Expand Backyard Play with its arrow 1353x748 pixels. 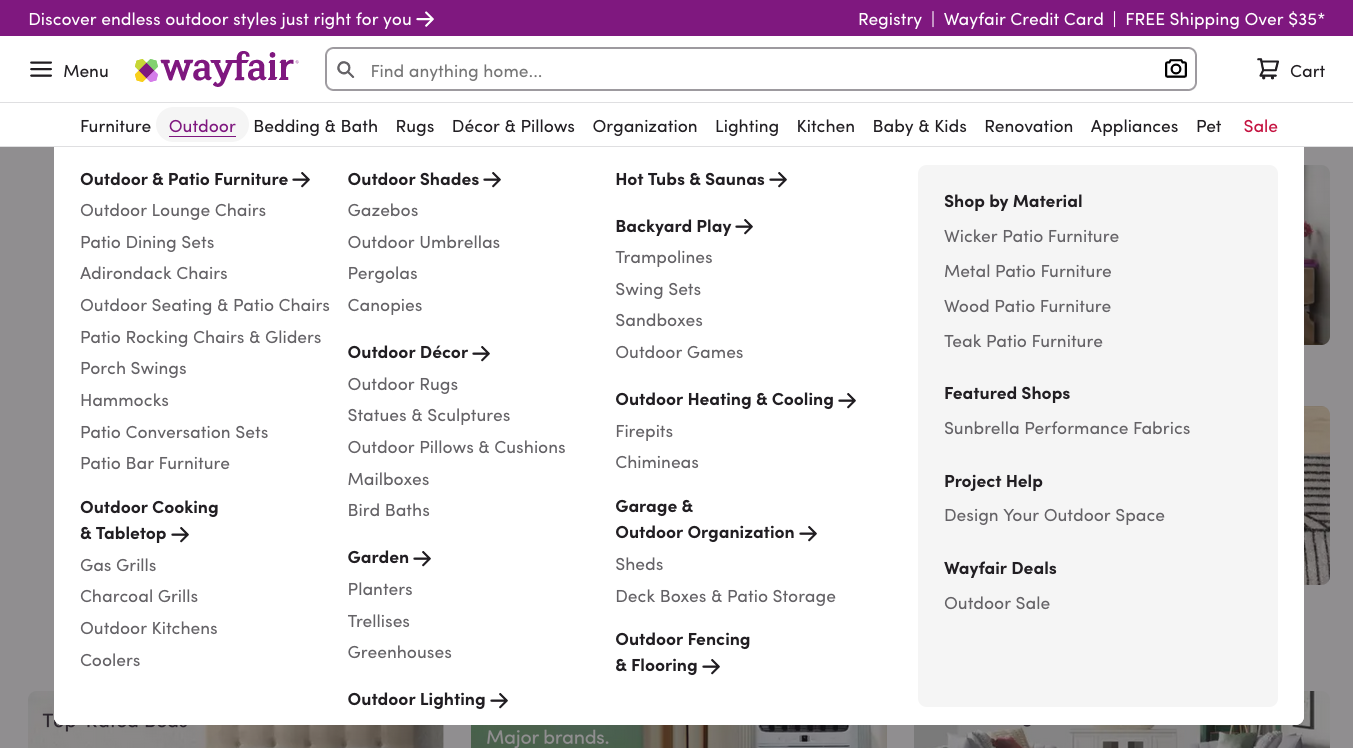pyautogui.click(x=744, y=226)
